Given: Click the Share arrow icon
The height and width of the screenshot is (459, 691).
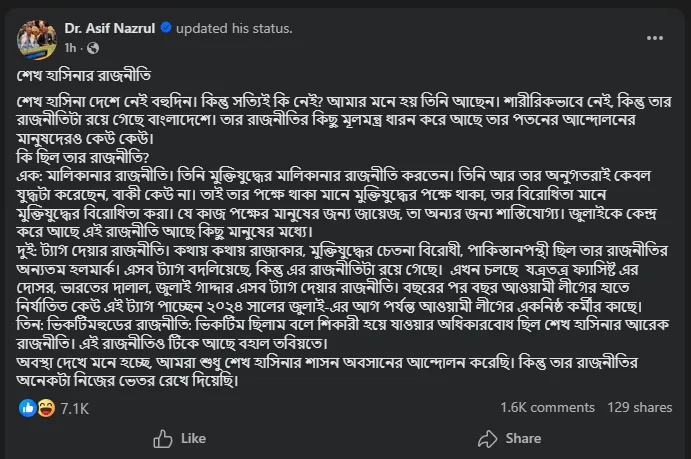Looking at the screenshot, I should [x=487, y=438].
